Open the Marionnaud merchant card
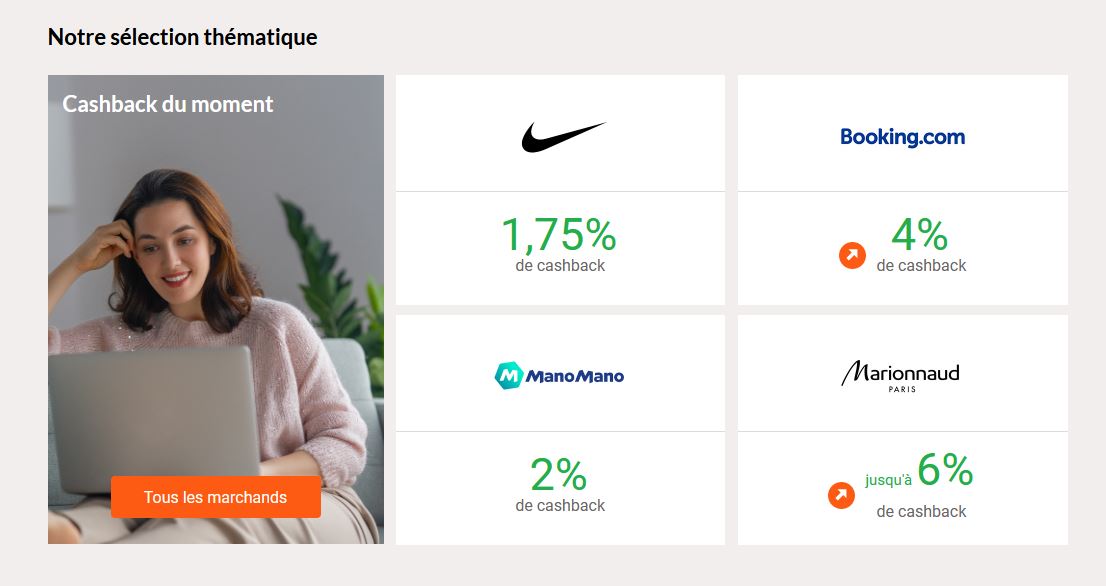The width and height of the screenshot is (1106, 586). coord(902,428)
